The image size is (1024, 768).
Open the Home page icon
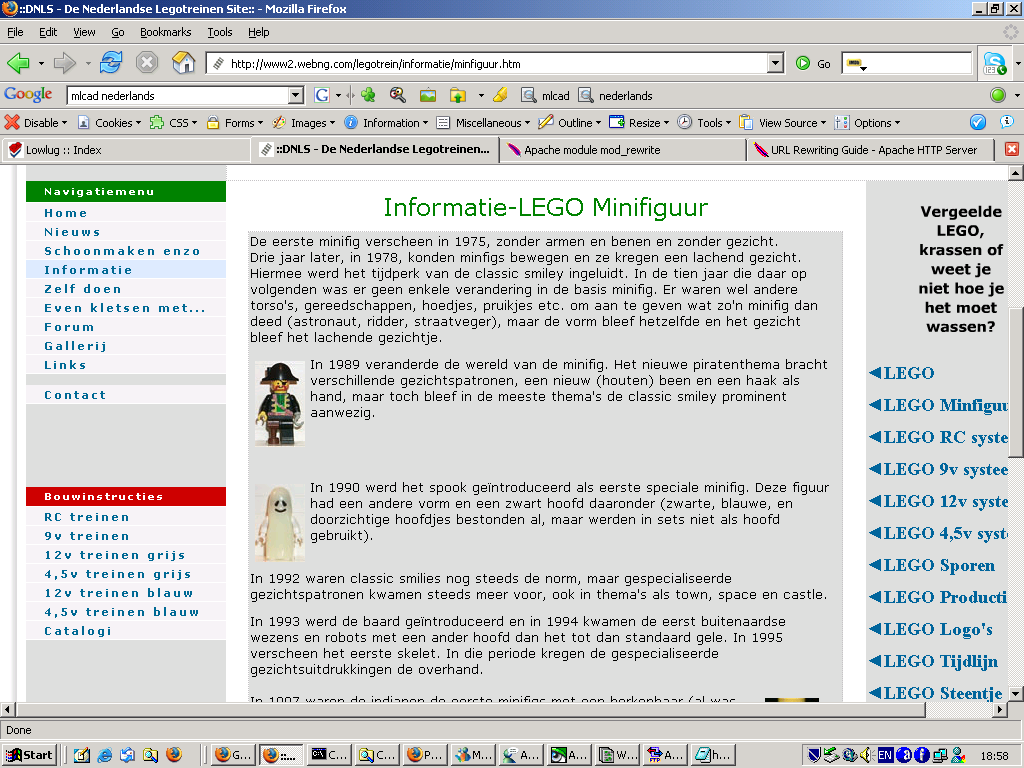184,63
